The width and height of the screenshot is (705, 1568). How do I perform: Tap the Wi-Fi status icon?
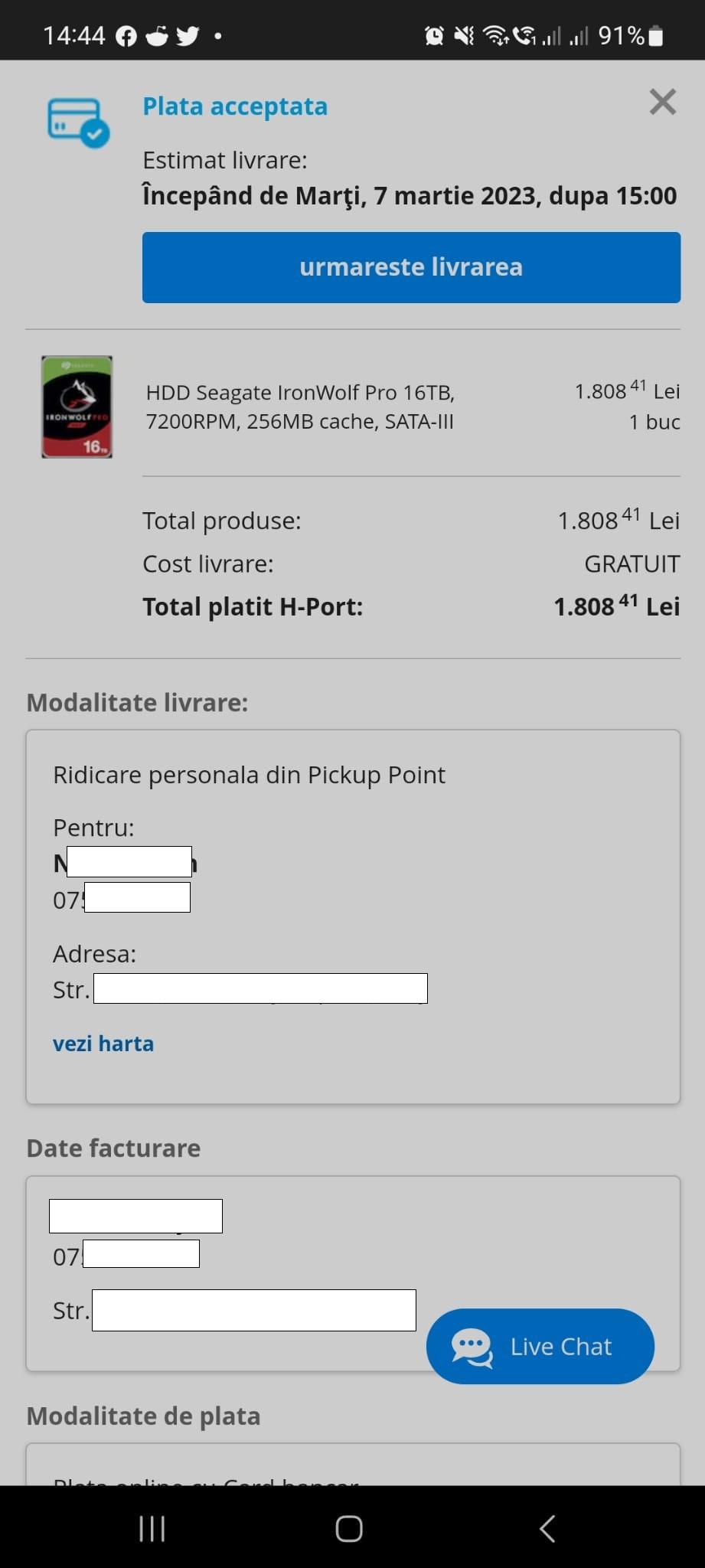pyautogui.click(x=496, y=35)
